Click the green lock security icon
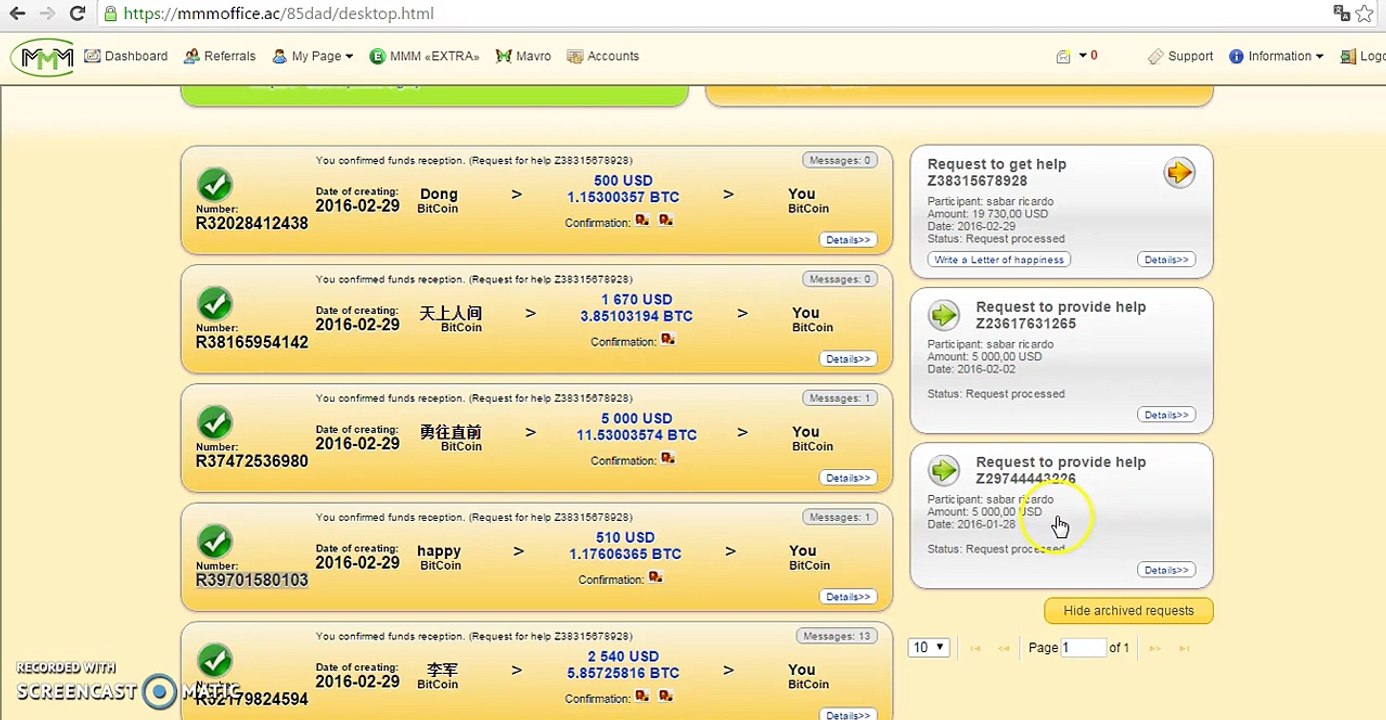This screenshot has width=1386, height=720. pos(111,14)
